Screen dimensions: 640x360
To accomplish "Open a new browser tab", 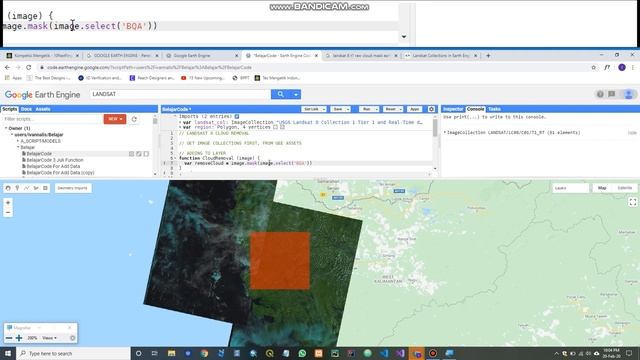I will (488, 56).
